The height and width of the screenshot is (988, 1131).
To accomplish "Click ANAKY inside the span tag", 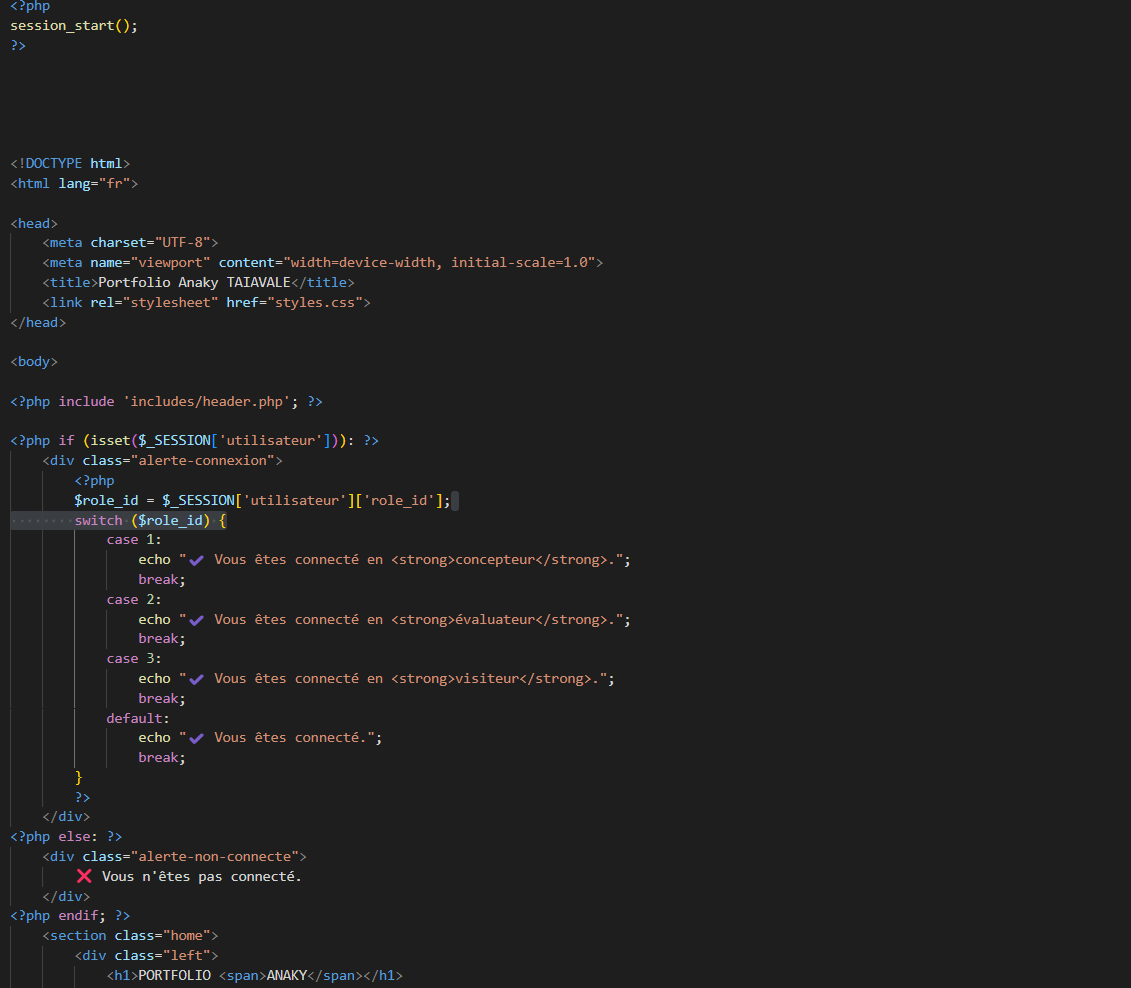I will (287, 976).
